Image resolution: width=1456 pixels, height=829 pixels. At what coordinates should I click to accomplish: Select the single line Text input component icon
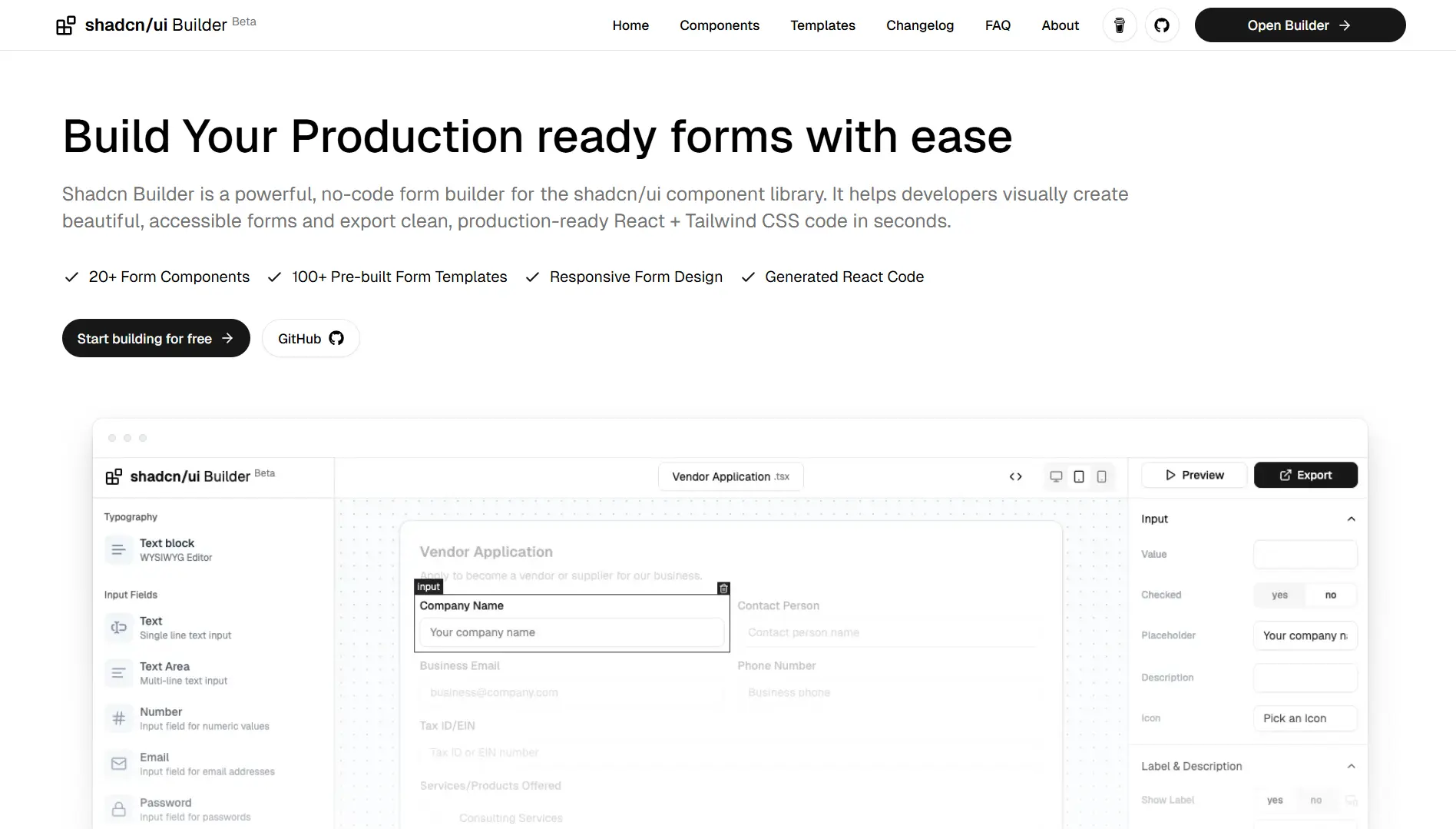(118, 628)
